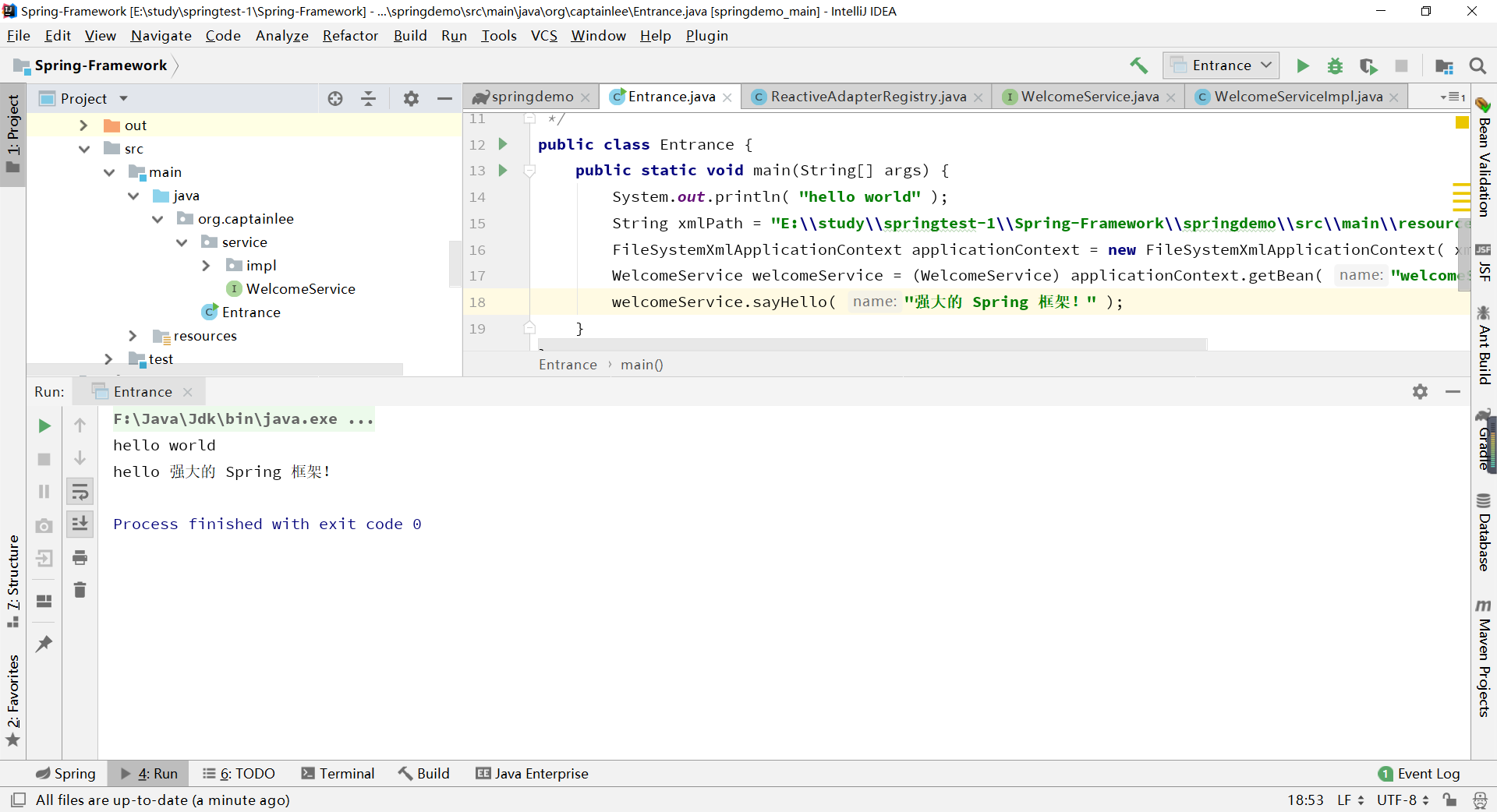1497x812 pixels.
Task: Toggle the 2: Favorites tool window
Action: coord(12,700)
